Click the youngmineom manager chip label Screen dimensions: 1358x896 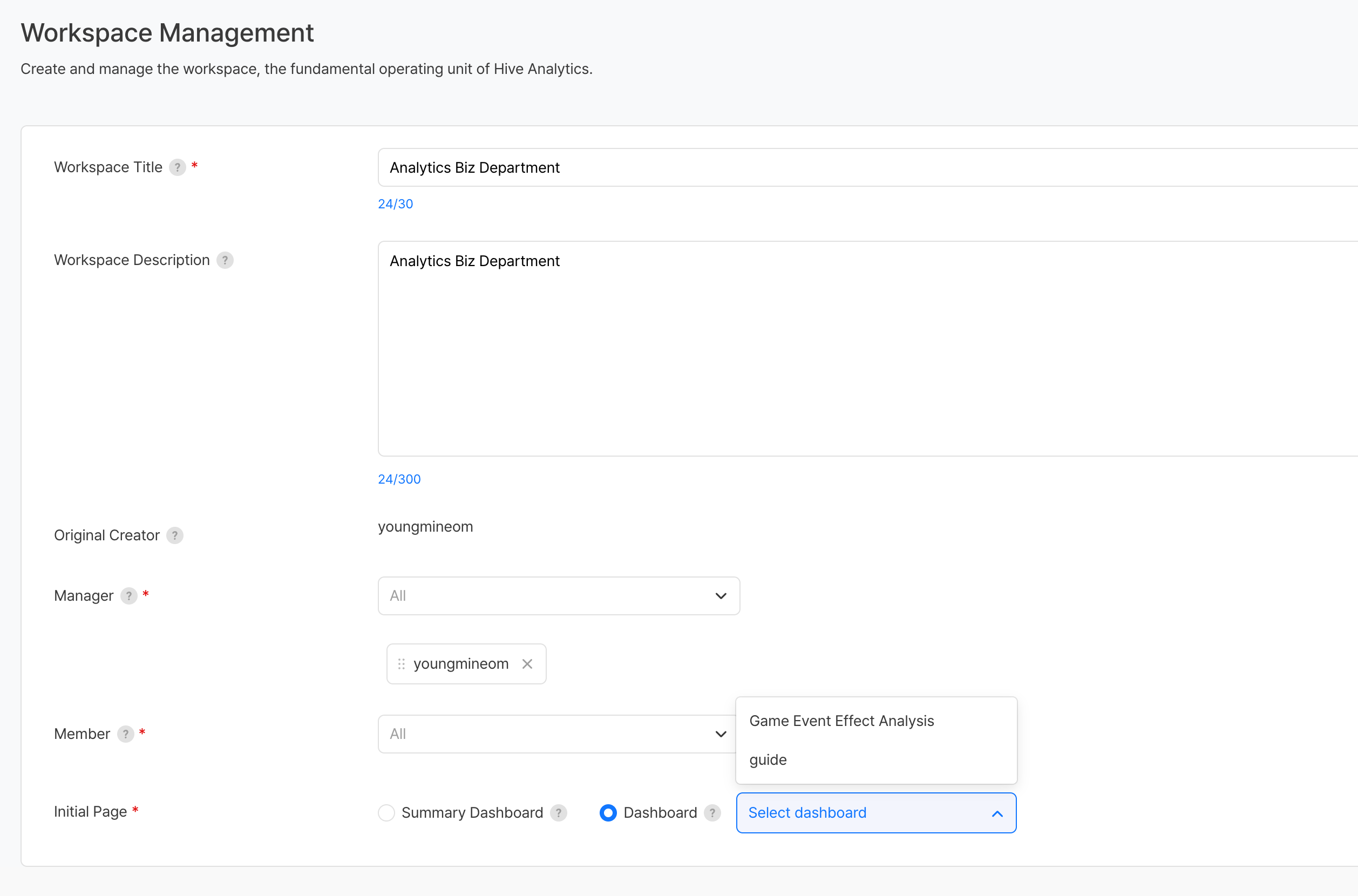461,664
